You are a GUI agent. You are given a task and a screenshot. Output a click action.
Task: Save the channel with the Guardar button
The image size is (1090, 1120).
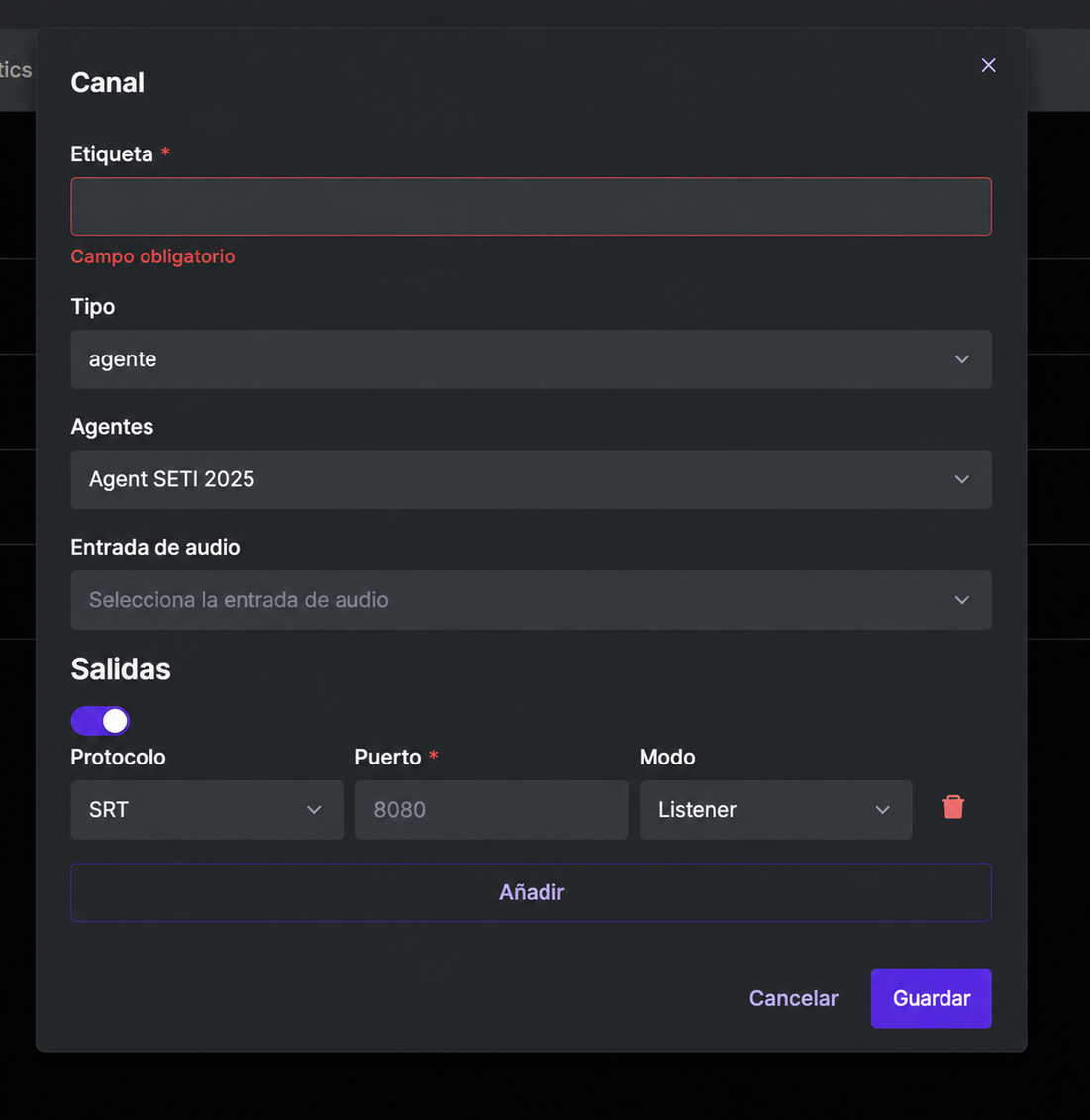931,998
